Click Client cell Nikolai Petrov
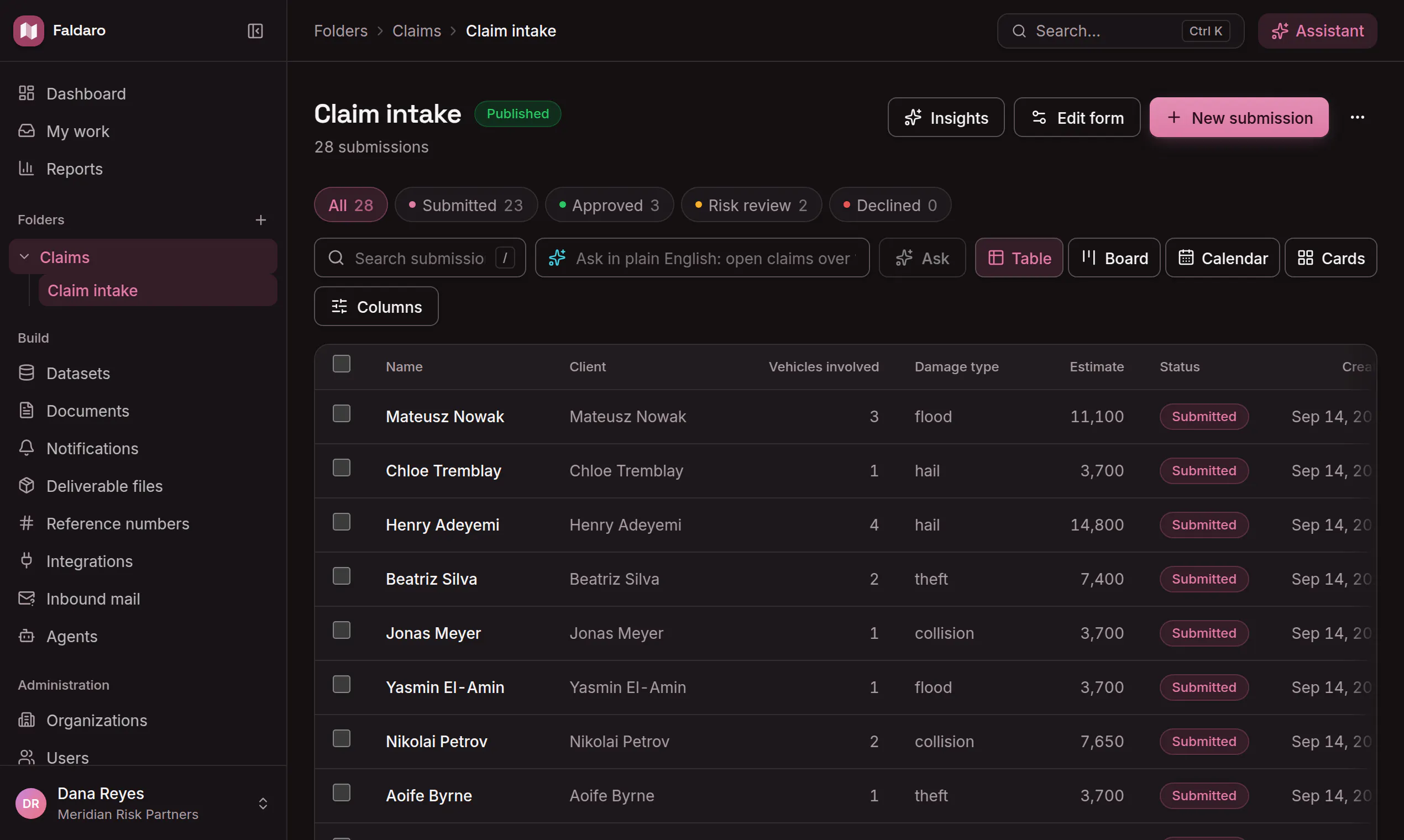Image resolution: width=1404 pixels, height=840 pixels. pos(619,741)
